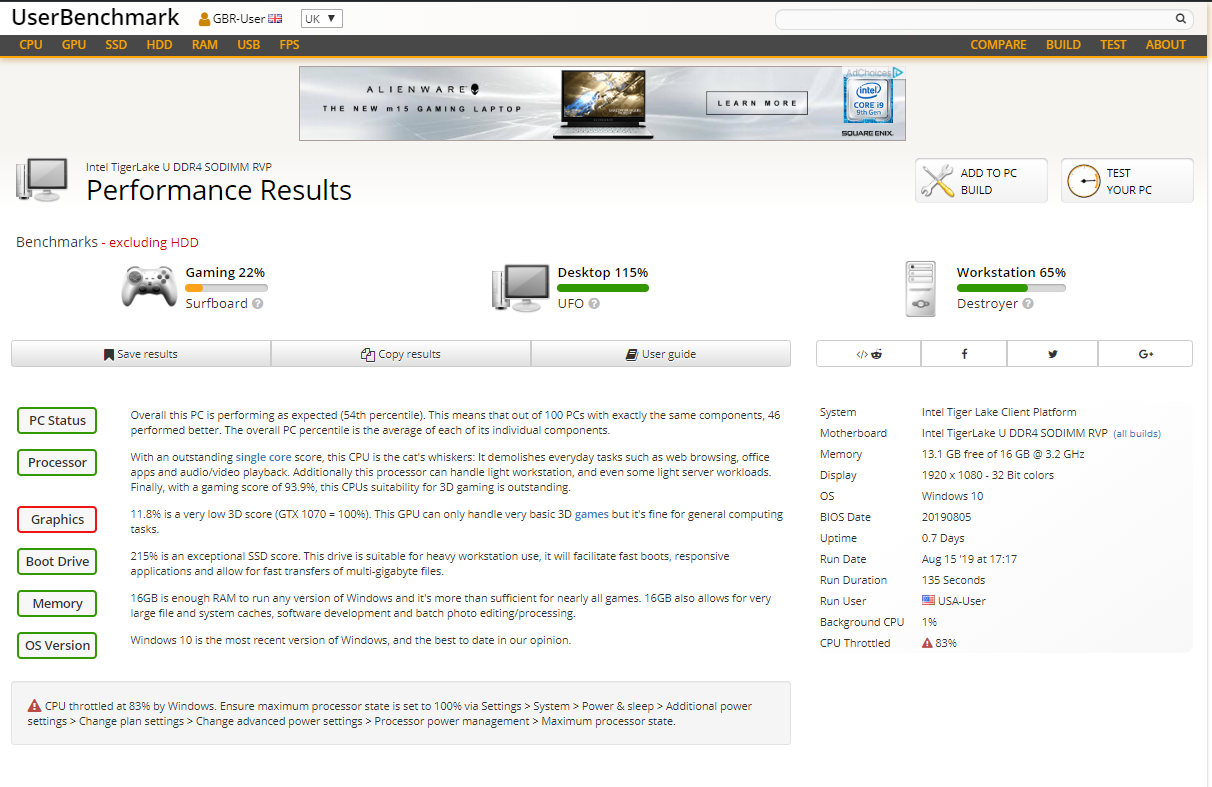Click the gaming controller icon
The height and width of the screenshot is (787, 1212).
click(x=149, y=286)
